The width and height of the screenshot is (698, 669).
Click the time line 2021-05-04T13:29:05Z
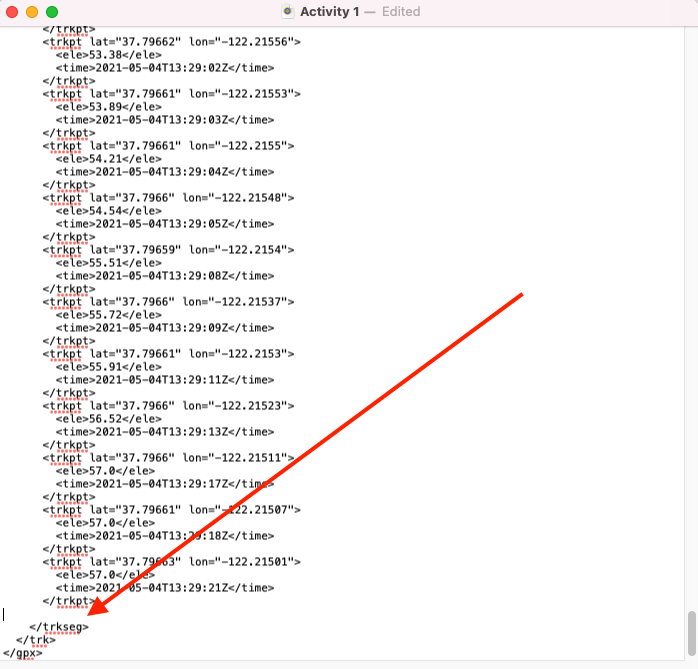click(165, 223)
